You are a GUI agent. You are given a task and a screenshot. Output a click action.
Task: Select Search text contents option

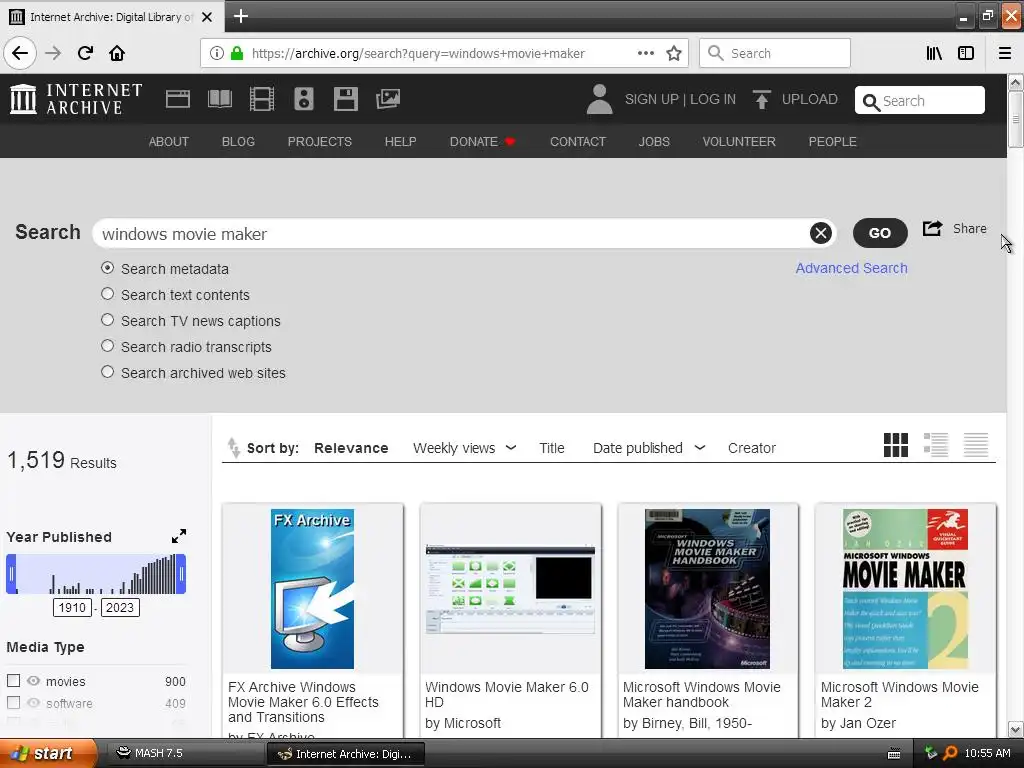(x=108, y=294)
